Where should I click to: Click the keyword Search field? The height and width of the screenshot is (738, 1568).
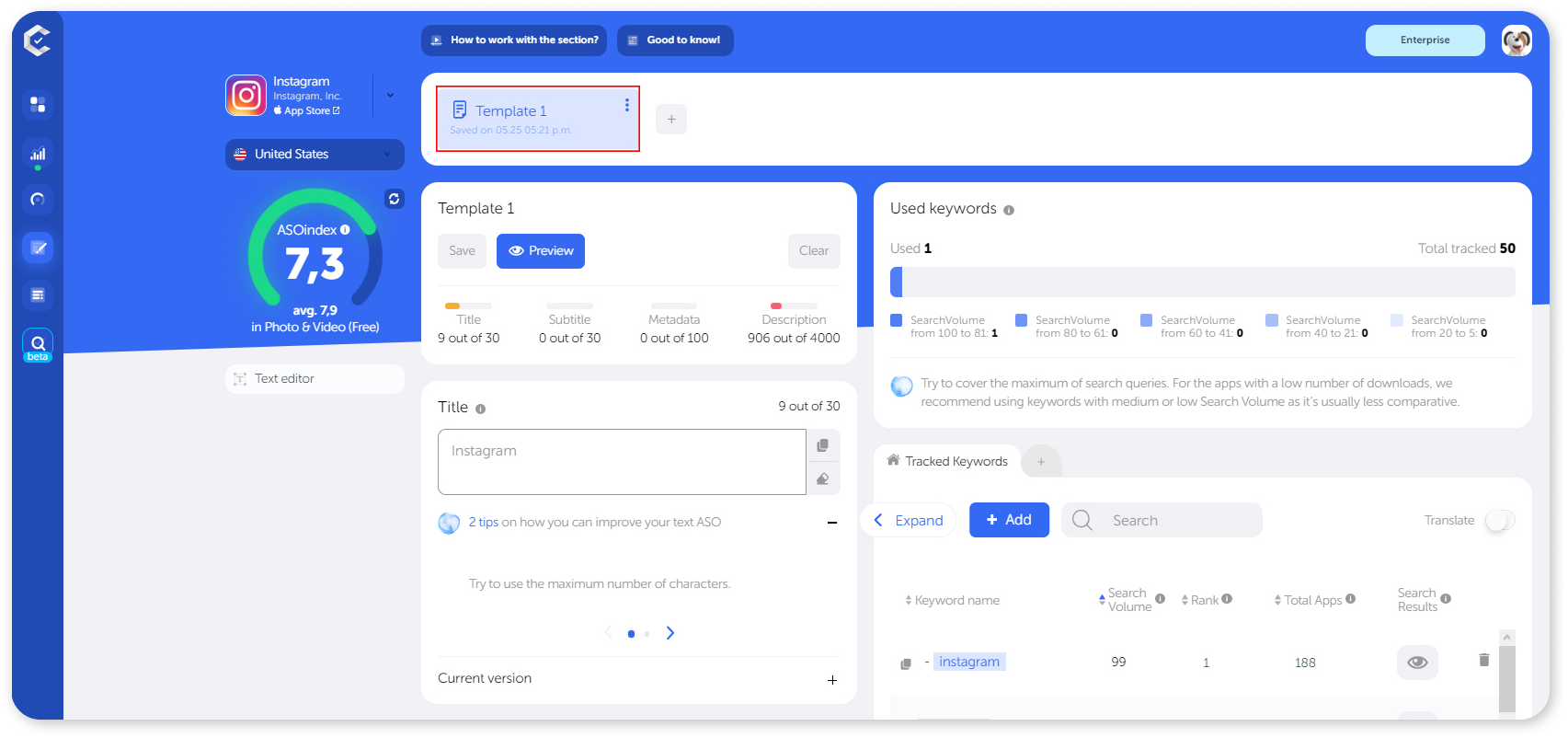[x=1162, y=521]
